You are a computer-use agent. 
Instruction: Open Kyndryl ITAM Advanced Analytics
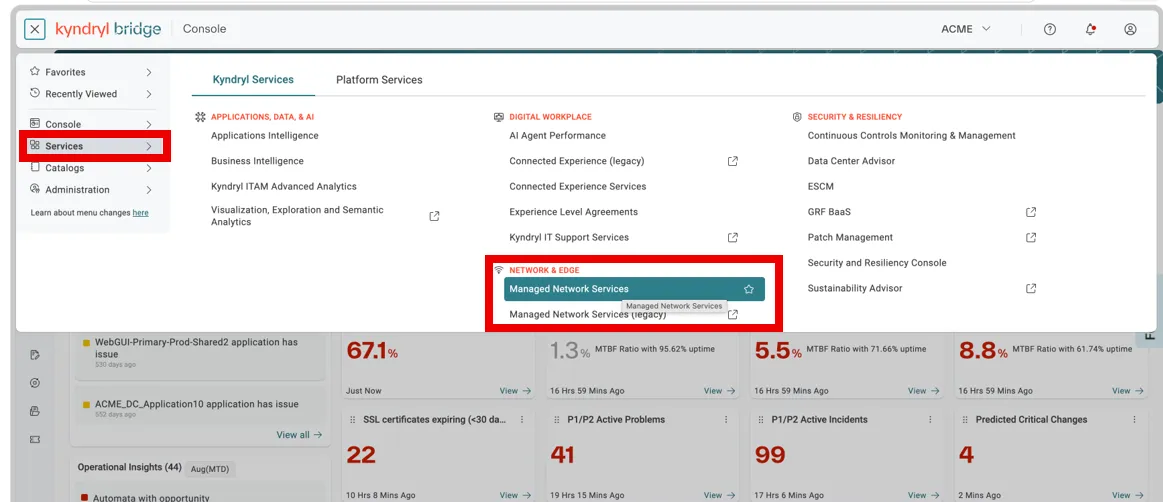click(284, 187)
